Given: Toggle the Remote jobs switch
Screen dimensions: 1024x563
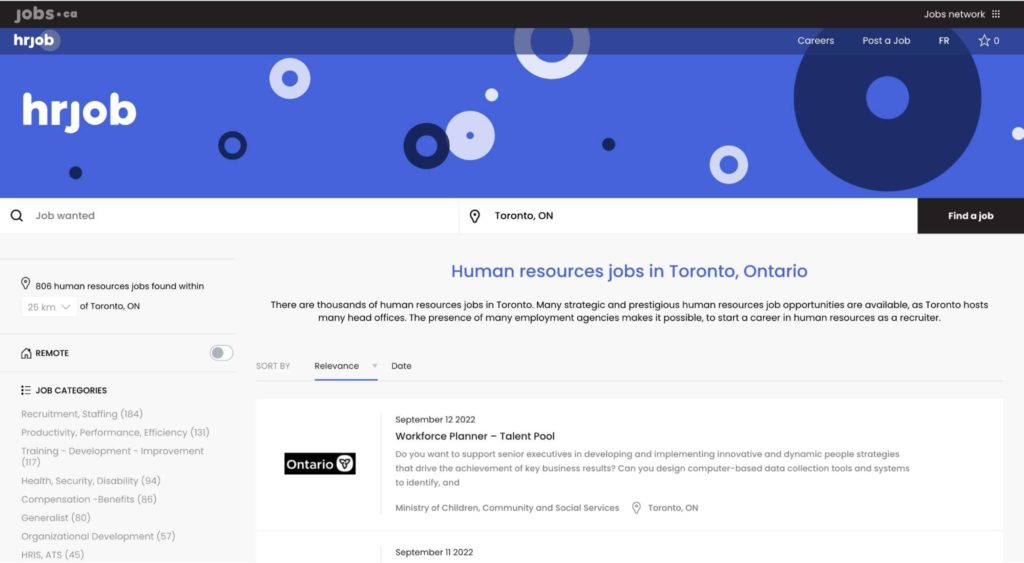Looking at the screenshot, I should (221, 353).
